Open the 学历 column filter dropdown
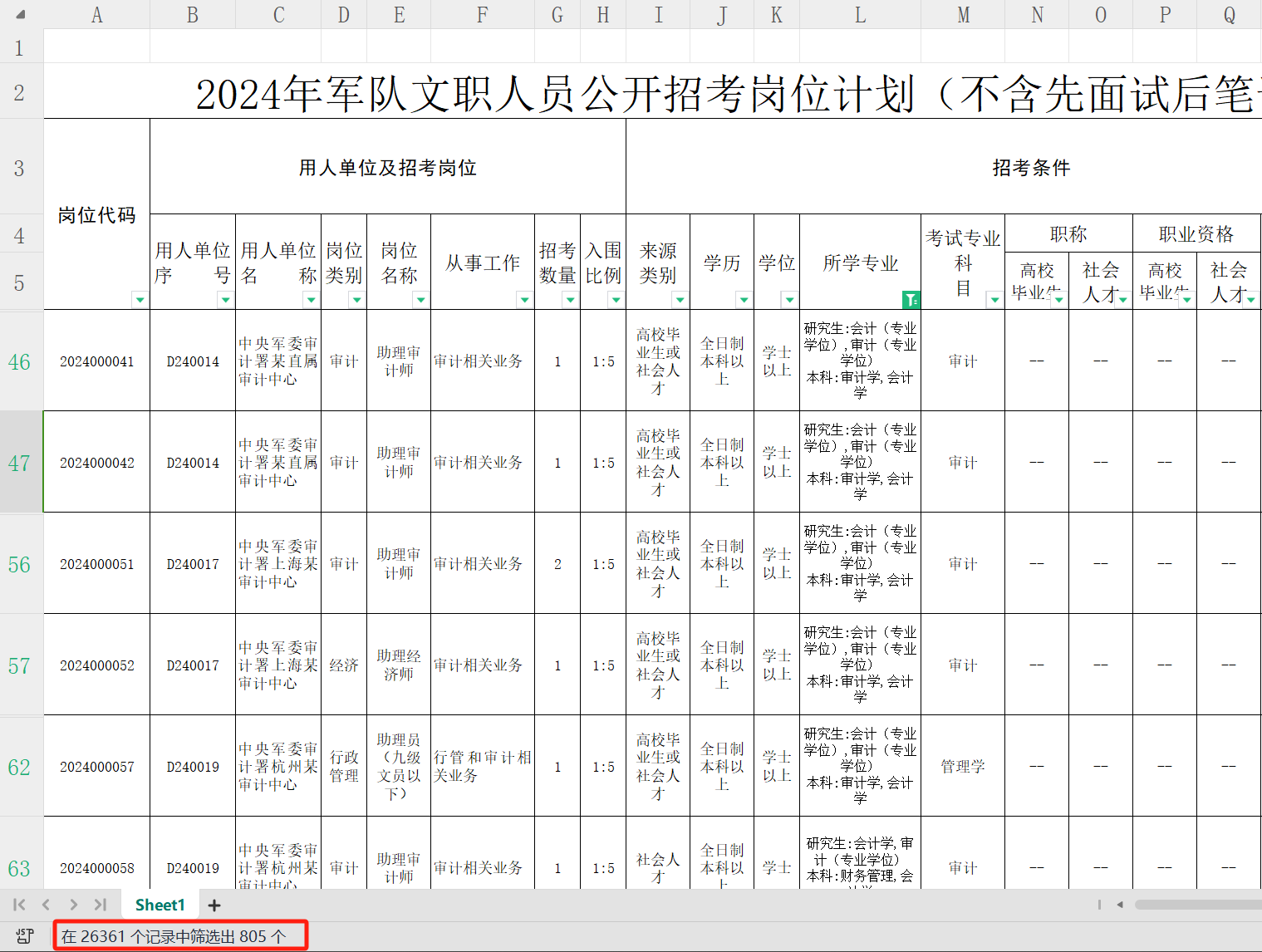 tap(743, 300)
